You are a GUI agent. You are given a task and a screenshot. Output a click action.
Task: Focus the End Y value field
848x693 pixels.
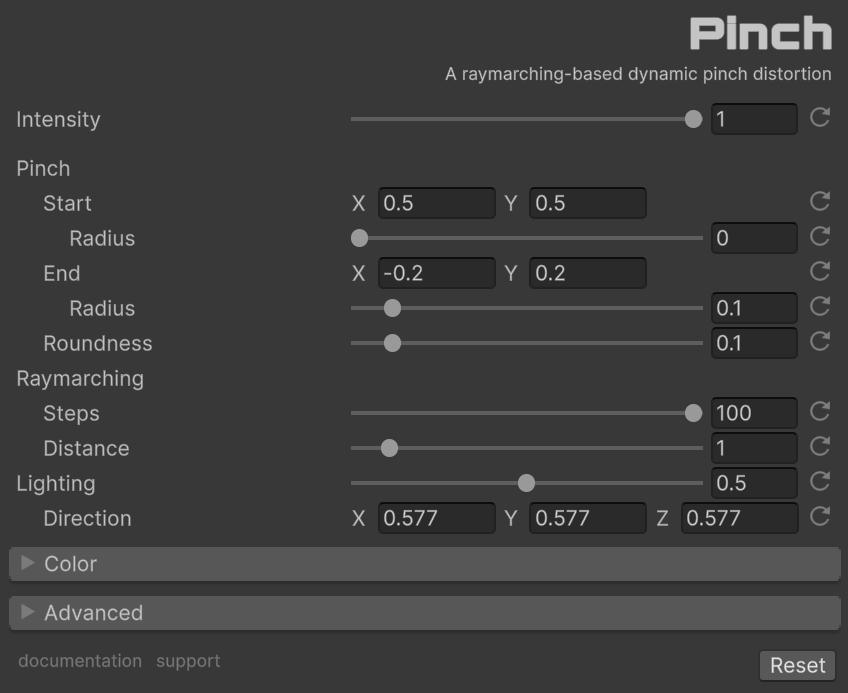tap(588, 273)
